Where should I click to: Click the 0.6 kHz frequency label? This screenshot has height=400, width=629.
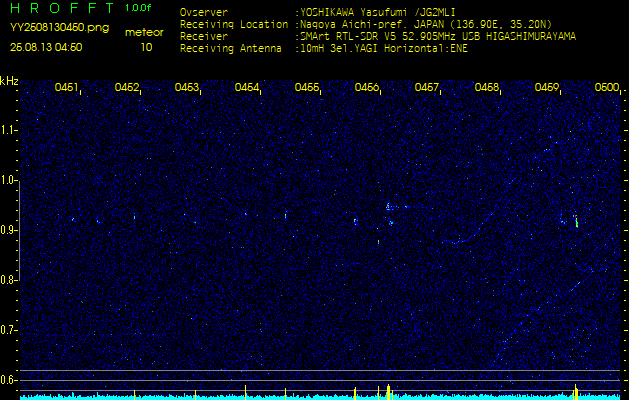coord(7,380)
